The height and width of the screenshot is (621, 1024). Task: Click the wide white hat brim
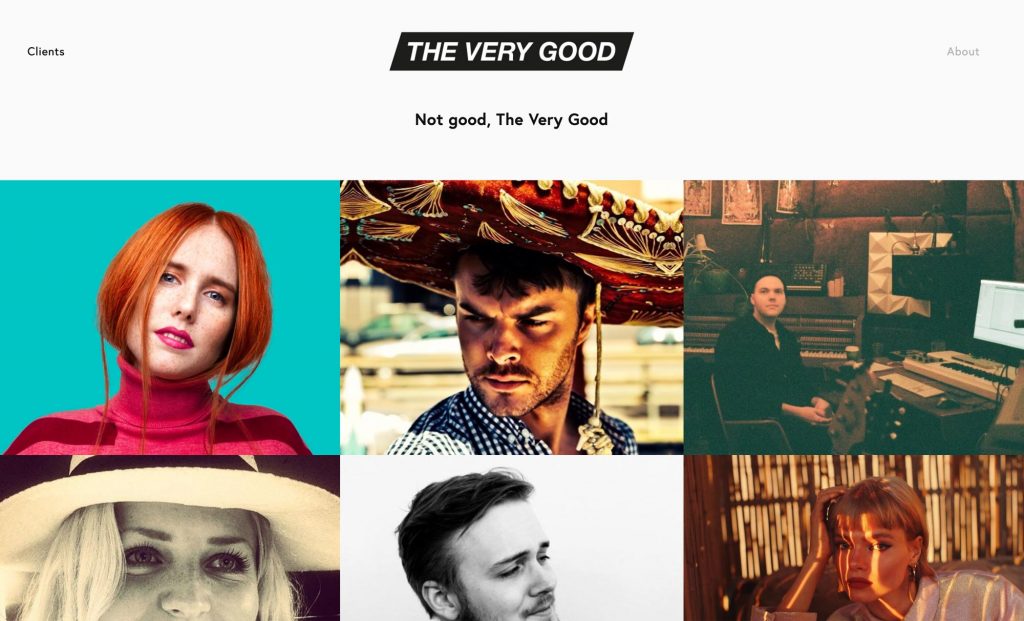pos(170,504)
